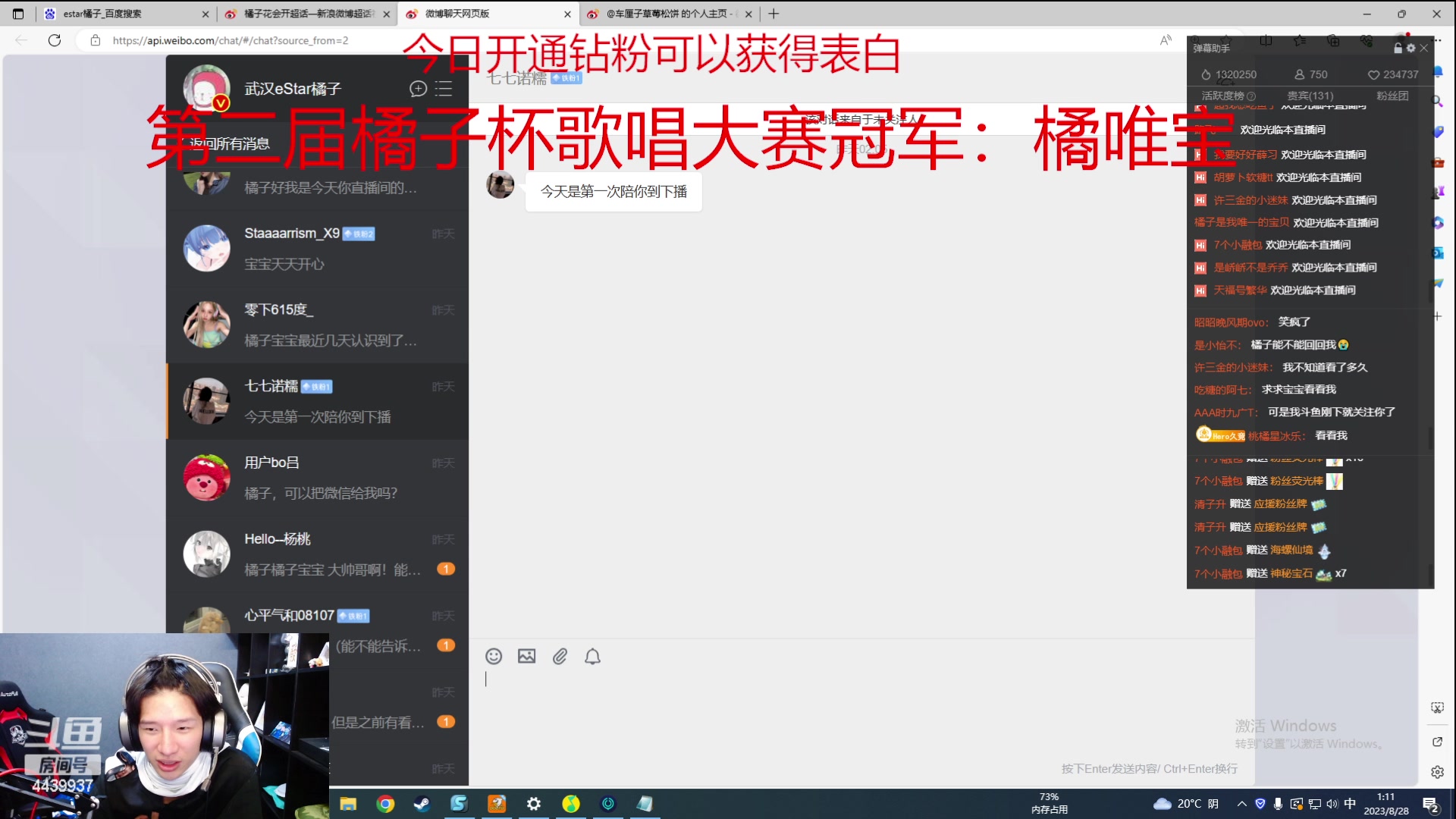The width and height of the screenshot is (1456, 819).
Task: Open the chat with 七七诺糯
Action: [x=318, y=401]
